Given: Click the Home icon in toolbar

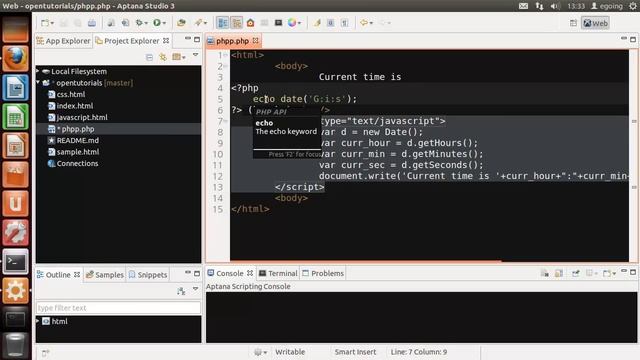Looking at the screenshot, I should point(250,23).
